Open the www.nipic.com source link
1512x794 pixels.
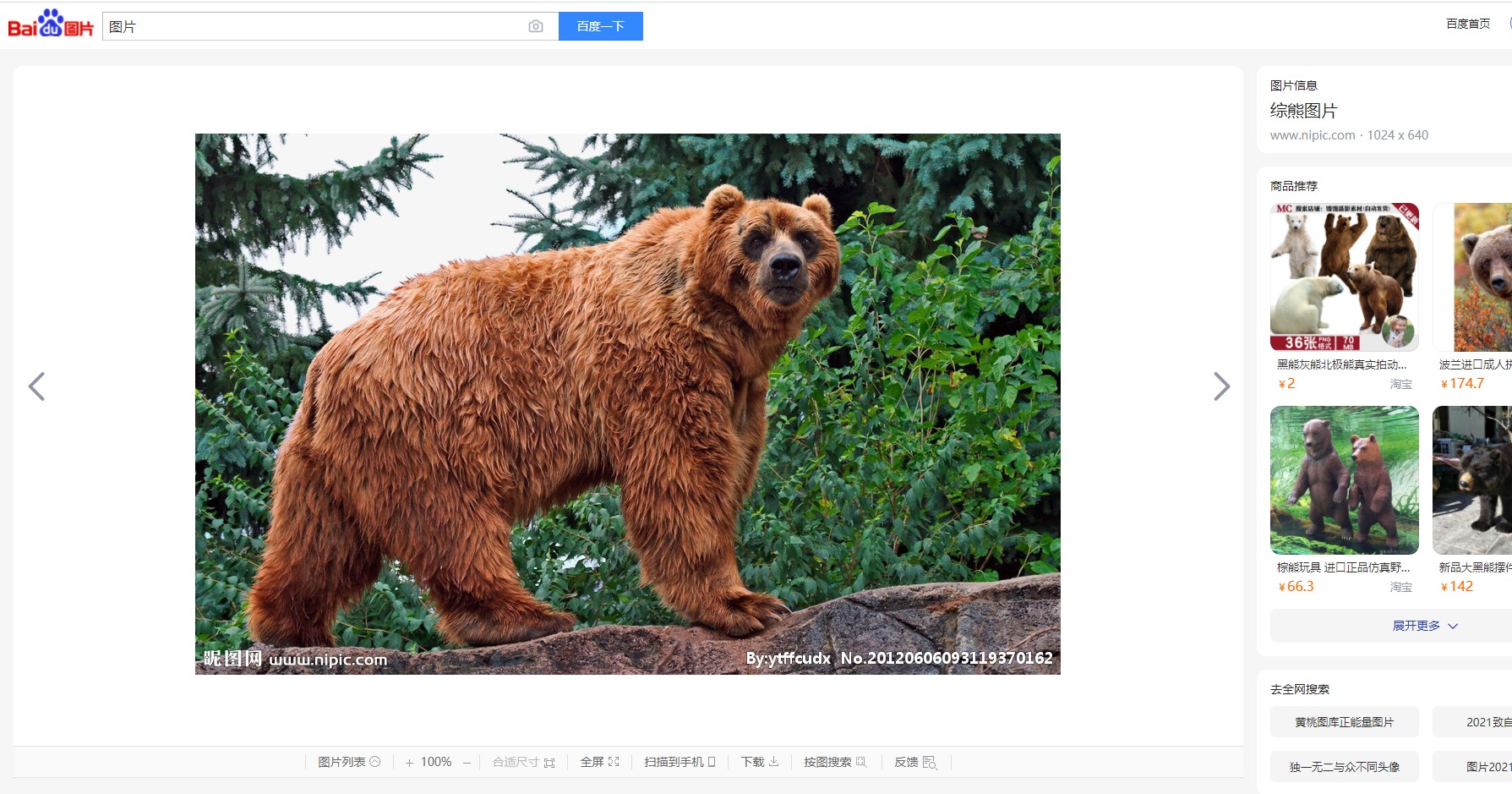click(1313, 135)
